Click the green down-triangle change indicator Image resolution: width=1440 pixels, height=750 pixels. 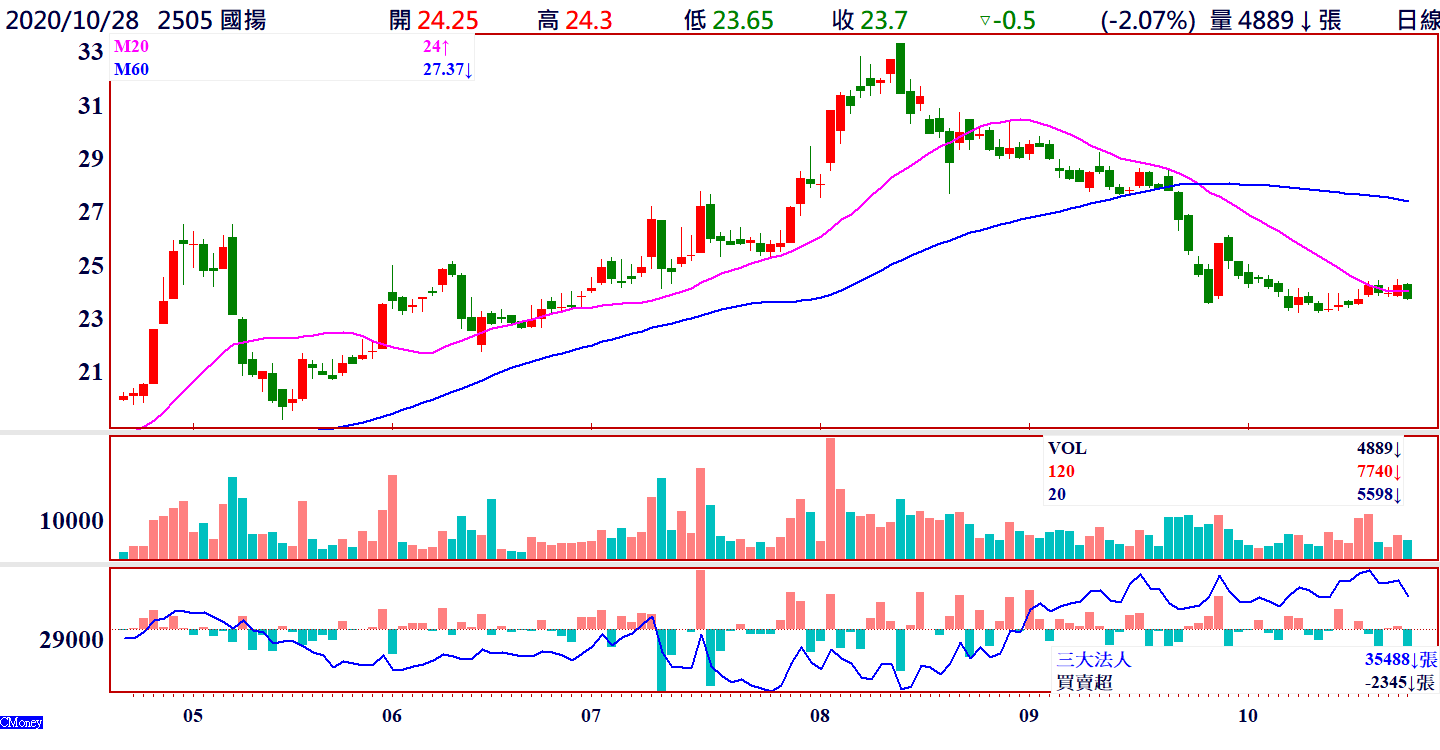tap(985, 20)
